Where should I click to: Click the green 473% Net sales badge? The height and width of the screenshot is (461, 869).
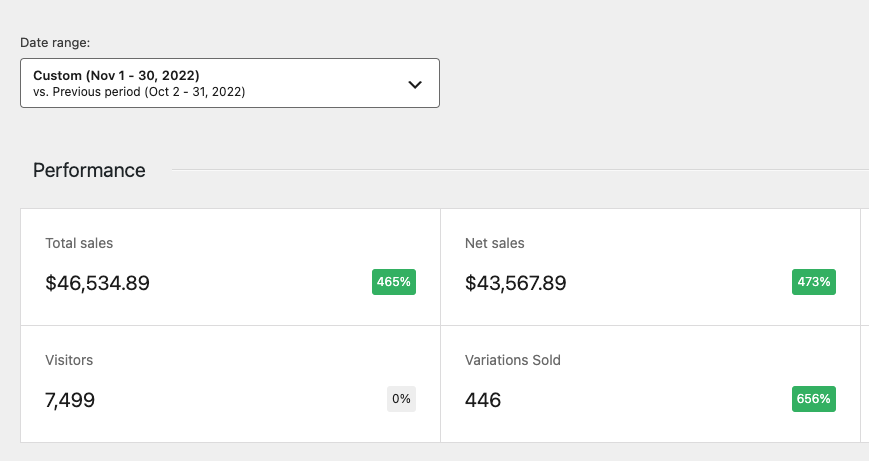click(x=813, y=282)
